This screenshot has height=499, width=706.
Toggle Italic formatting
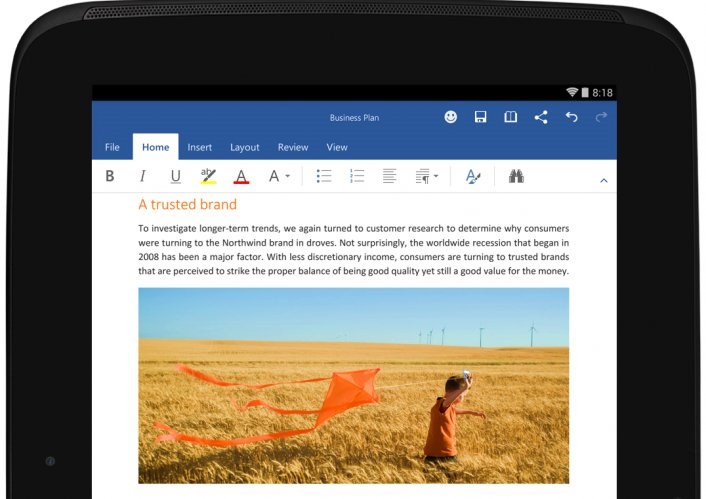pos(142,176)
